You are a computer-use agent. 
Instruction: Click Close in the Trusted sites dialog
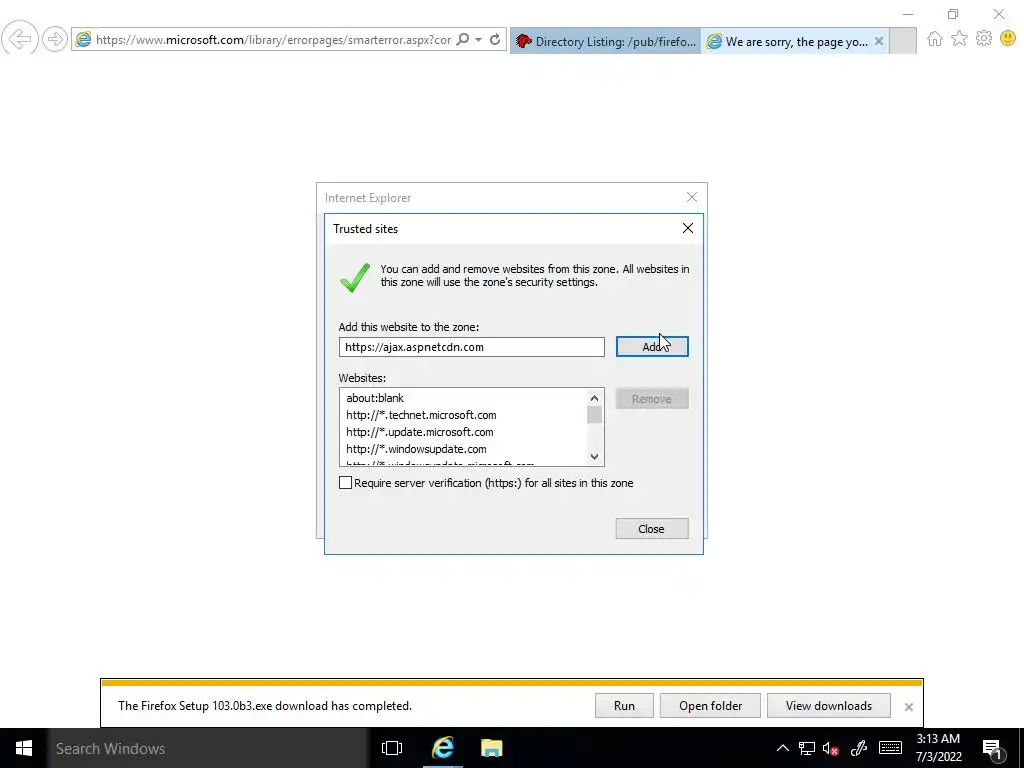(652, 529)
